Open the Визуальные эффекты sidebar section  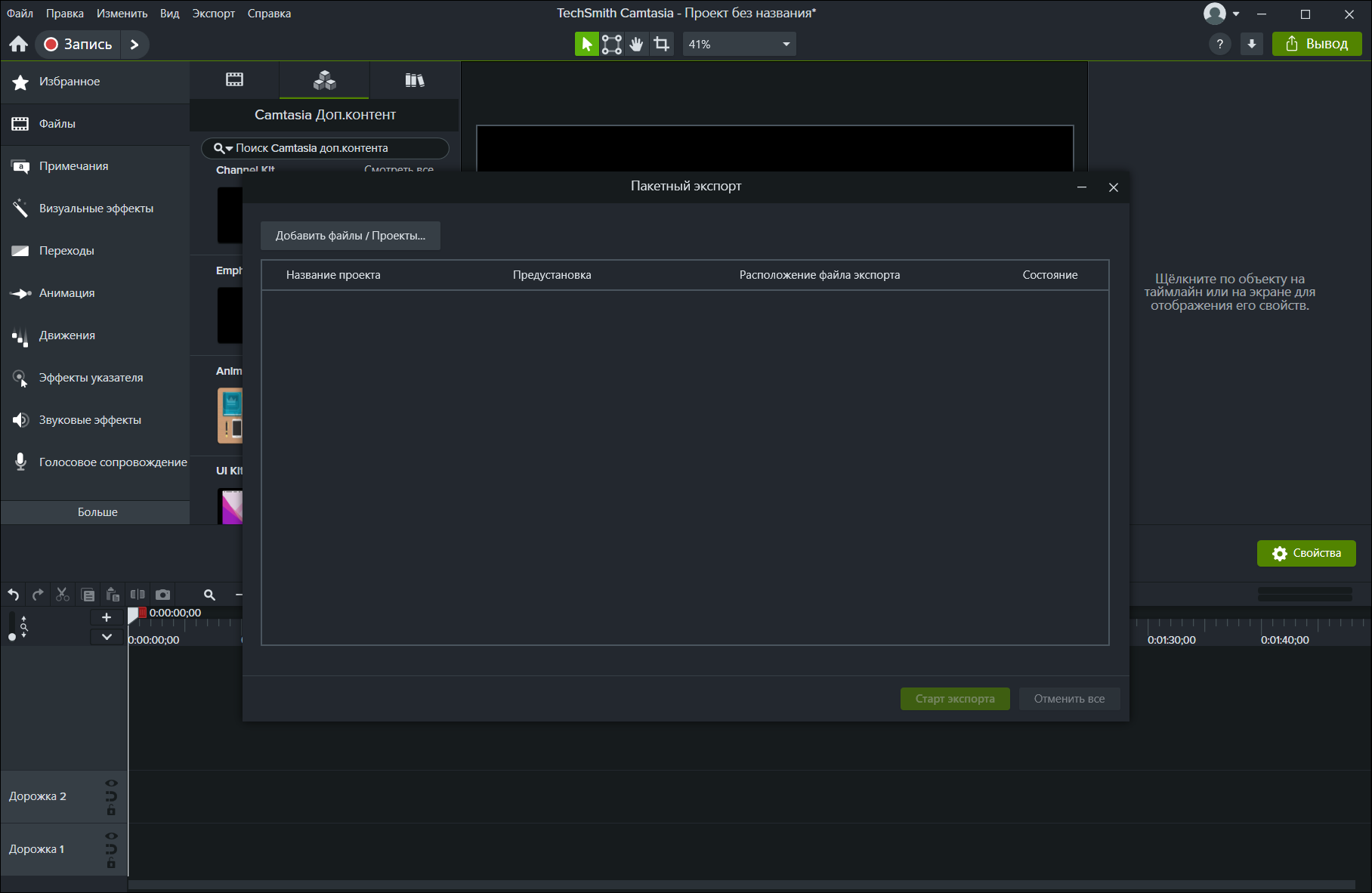click(x=95, y=209)
